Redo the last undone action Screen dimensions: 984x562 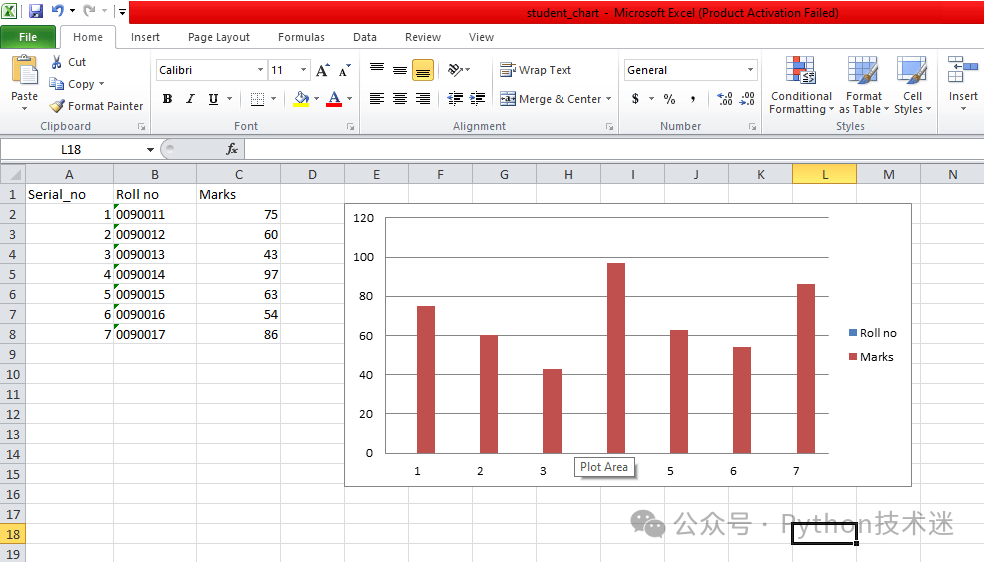[89, 11]
